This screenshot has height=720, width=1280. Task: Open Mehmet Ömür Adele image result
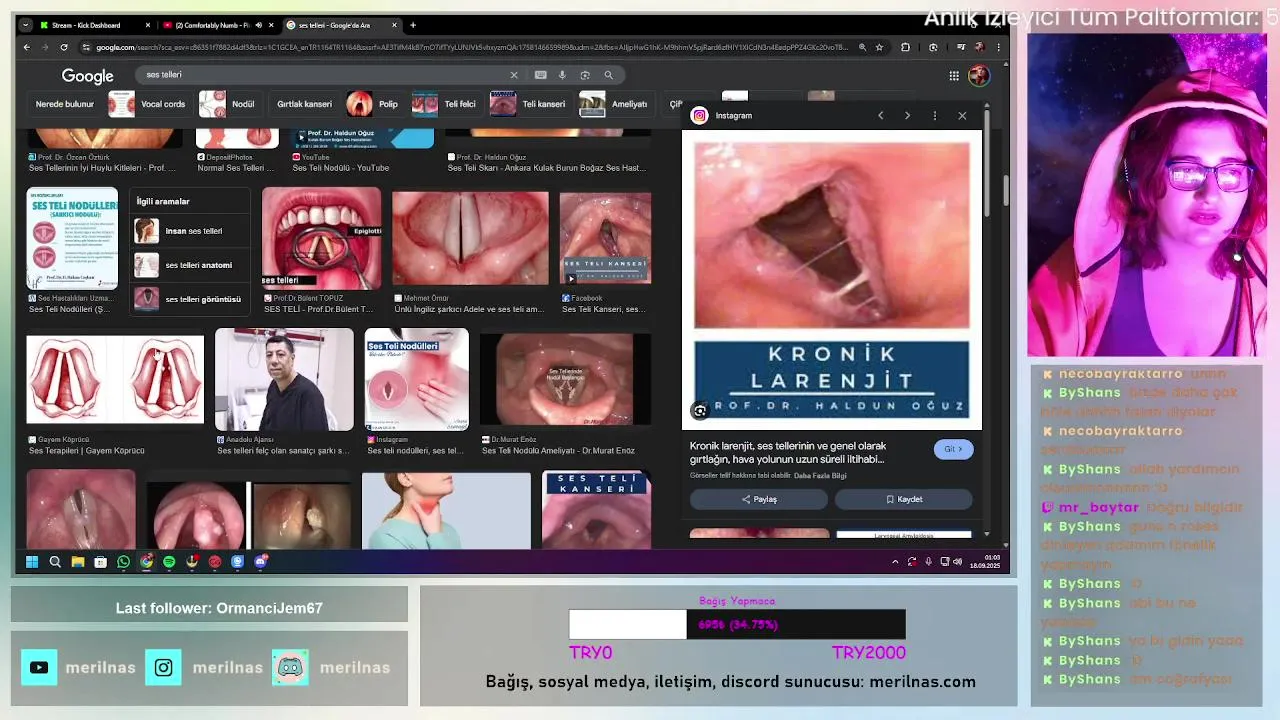(470, 238)
